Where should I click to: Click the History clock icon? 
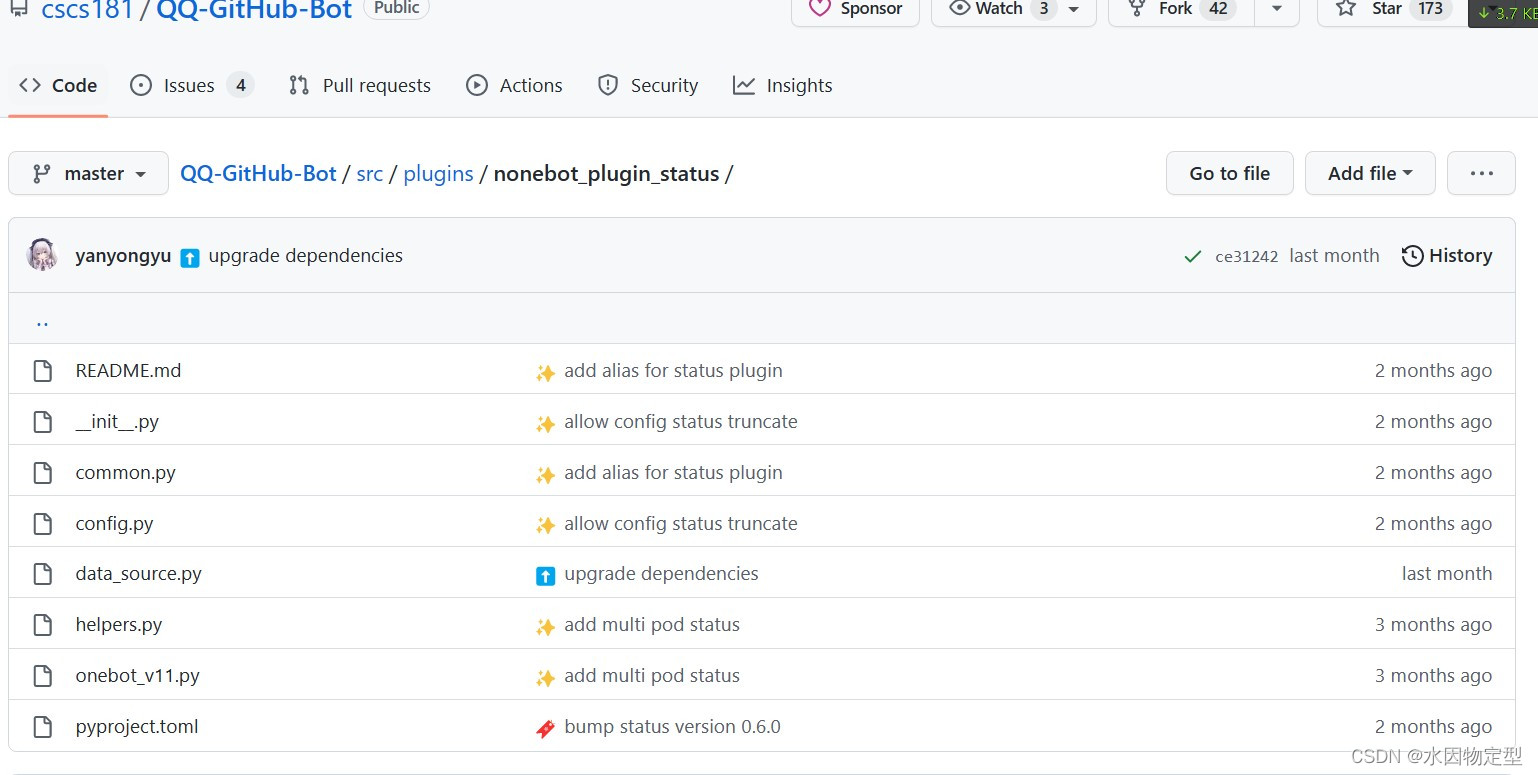point(1412,256)
